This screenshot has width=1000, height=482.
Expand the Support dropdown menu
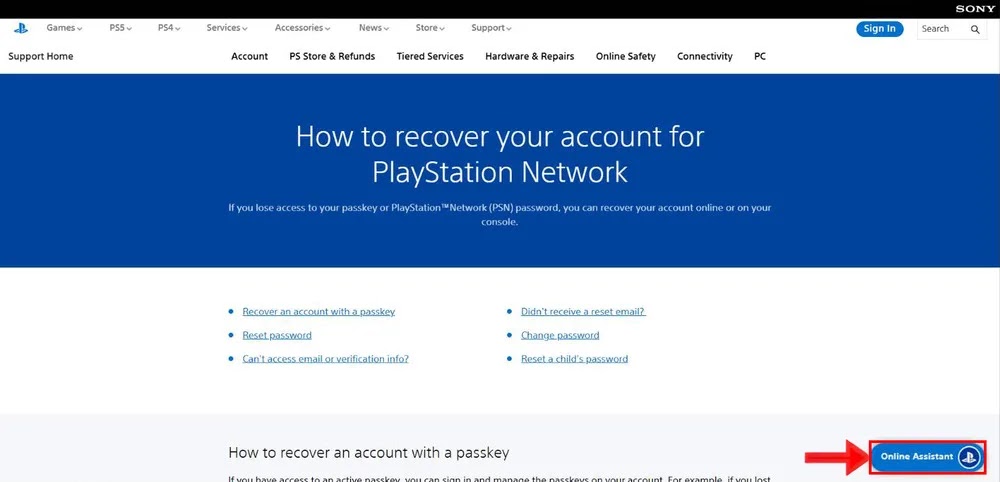[x=491, y=28]
